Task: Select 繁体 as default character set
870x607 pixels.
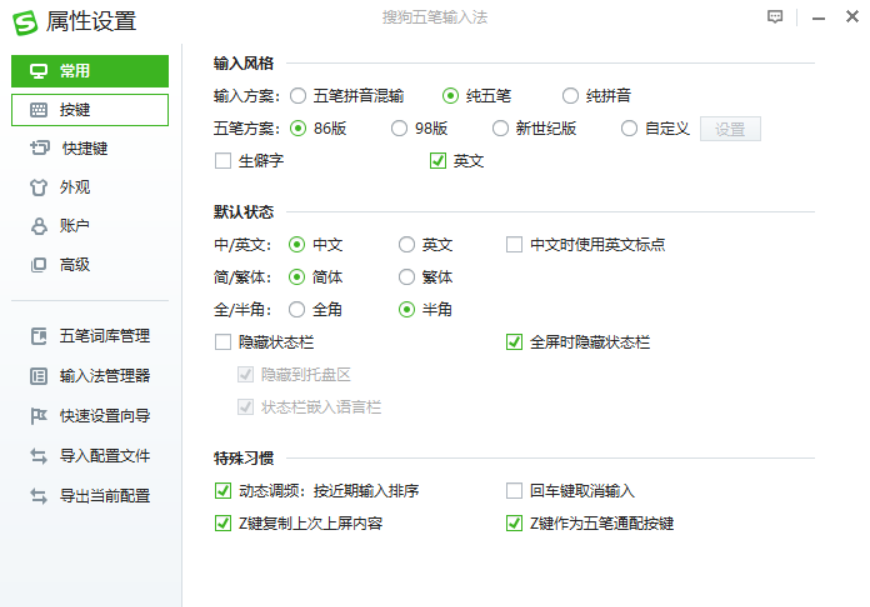Action: pos(407,277)
